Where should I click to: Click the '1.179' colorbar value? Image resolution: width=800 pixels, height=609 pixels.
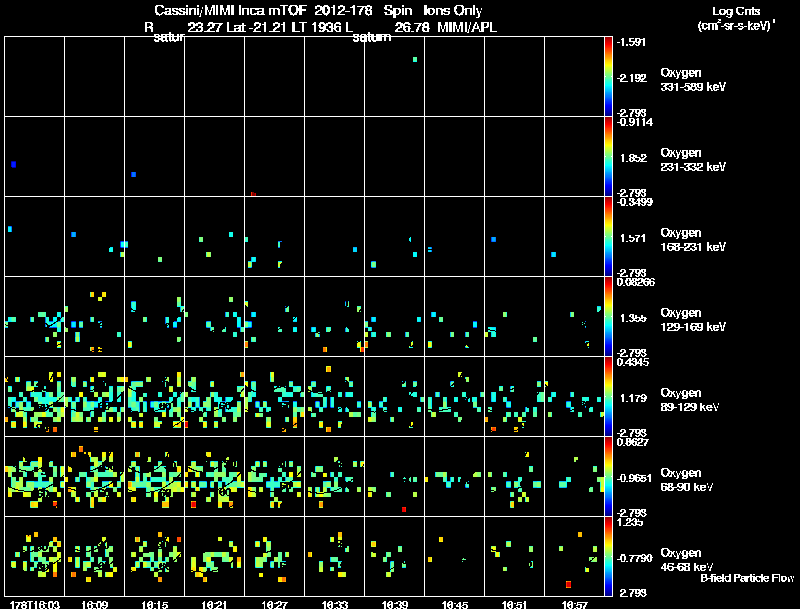633,398
